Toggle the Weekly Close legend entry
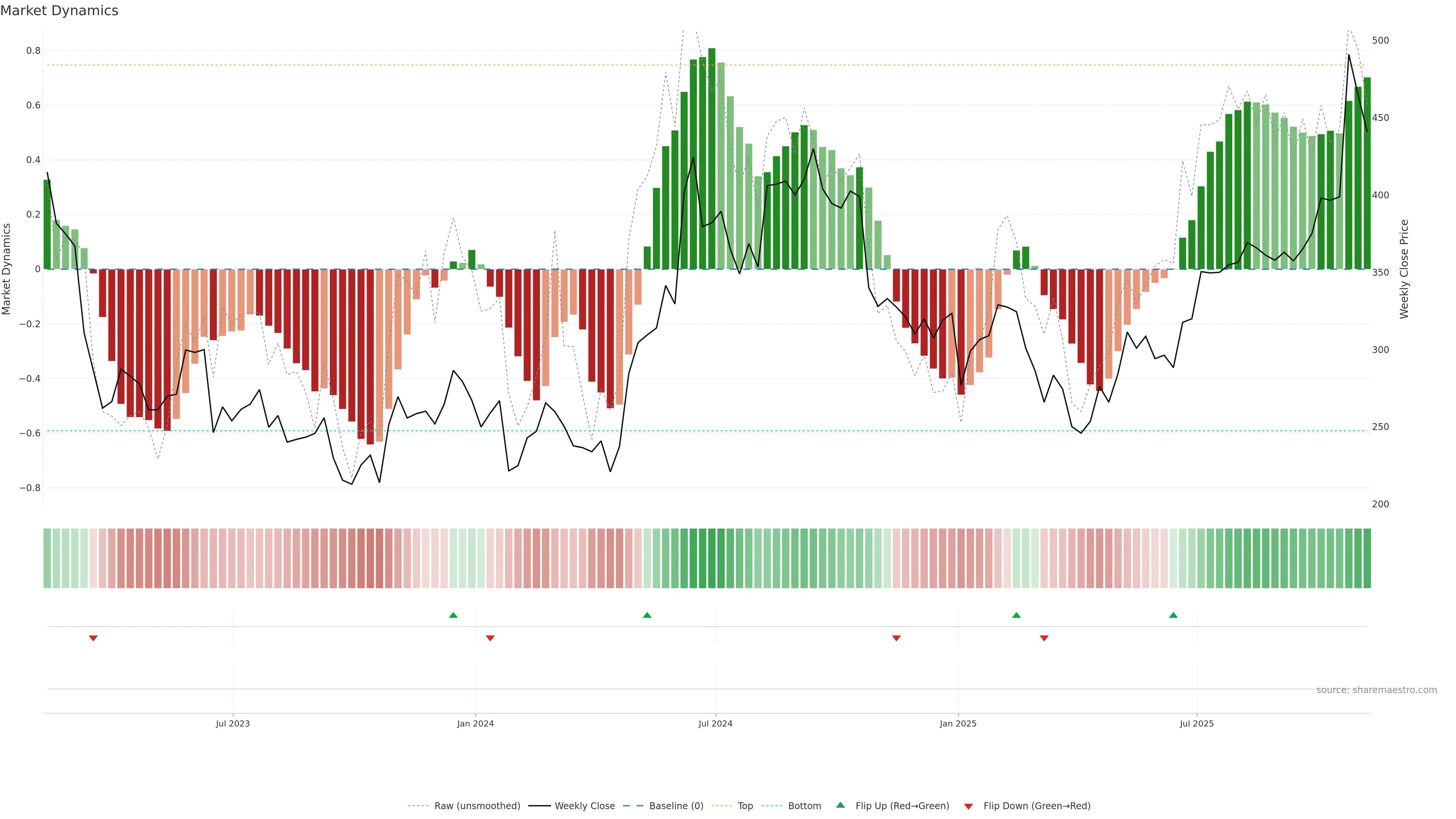1456x819 pixels. point(584,805)
